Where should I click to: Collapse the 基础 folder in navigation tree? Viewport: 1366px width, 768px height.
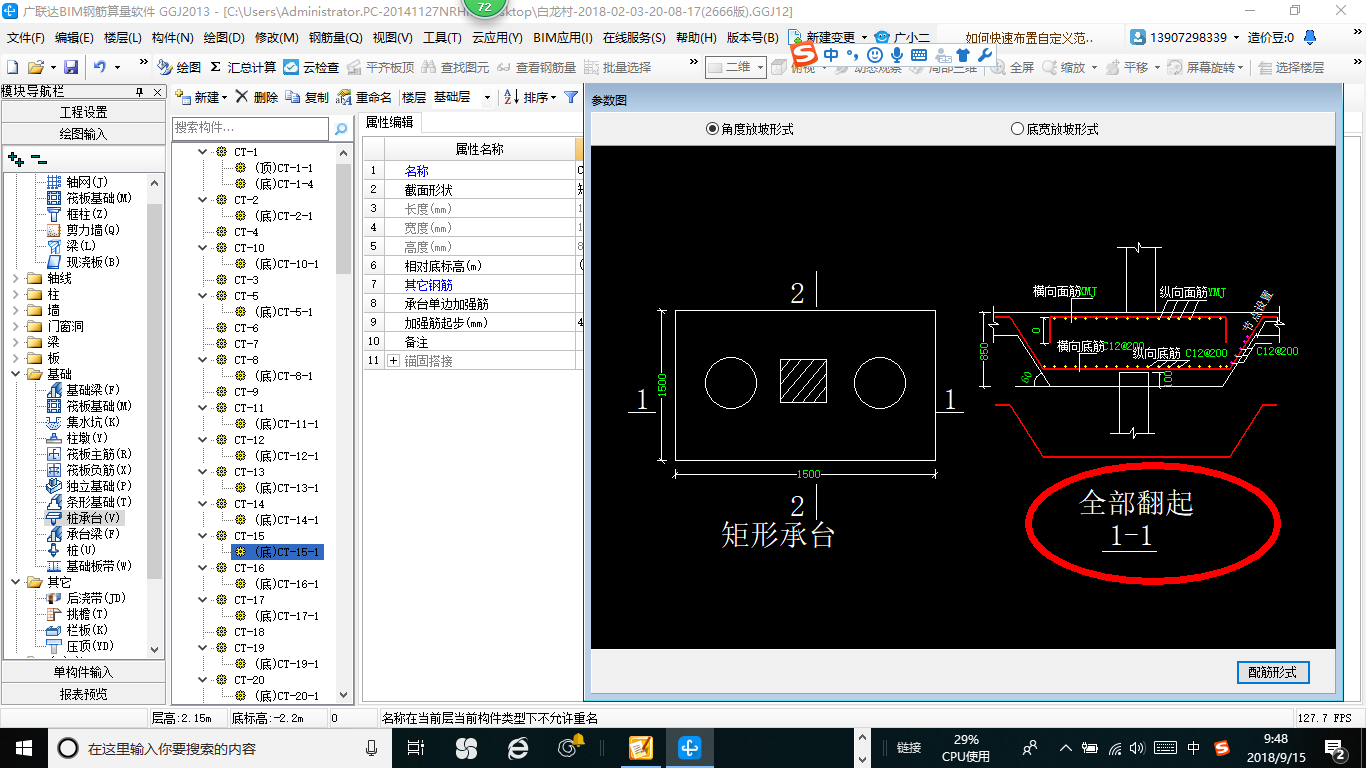15,374
